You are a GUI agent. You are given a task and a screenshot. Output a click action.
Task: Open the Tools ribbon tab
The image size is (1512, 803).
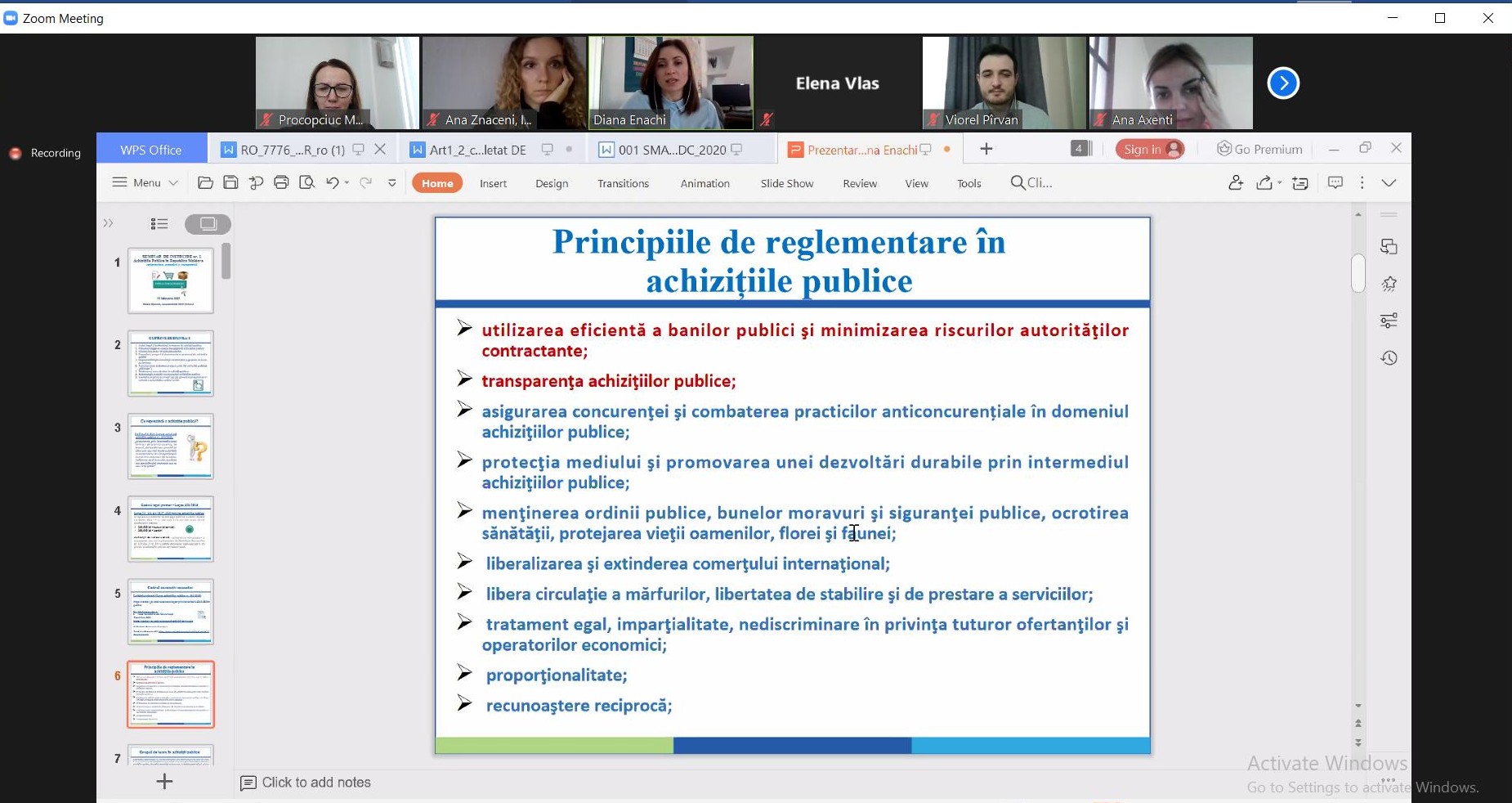click(969, 183)
